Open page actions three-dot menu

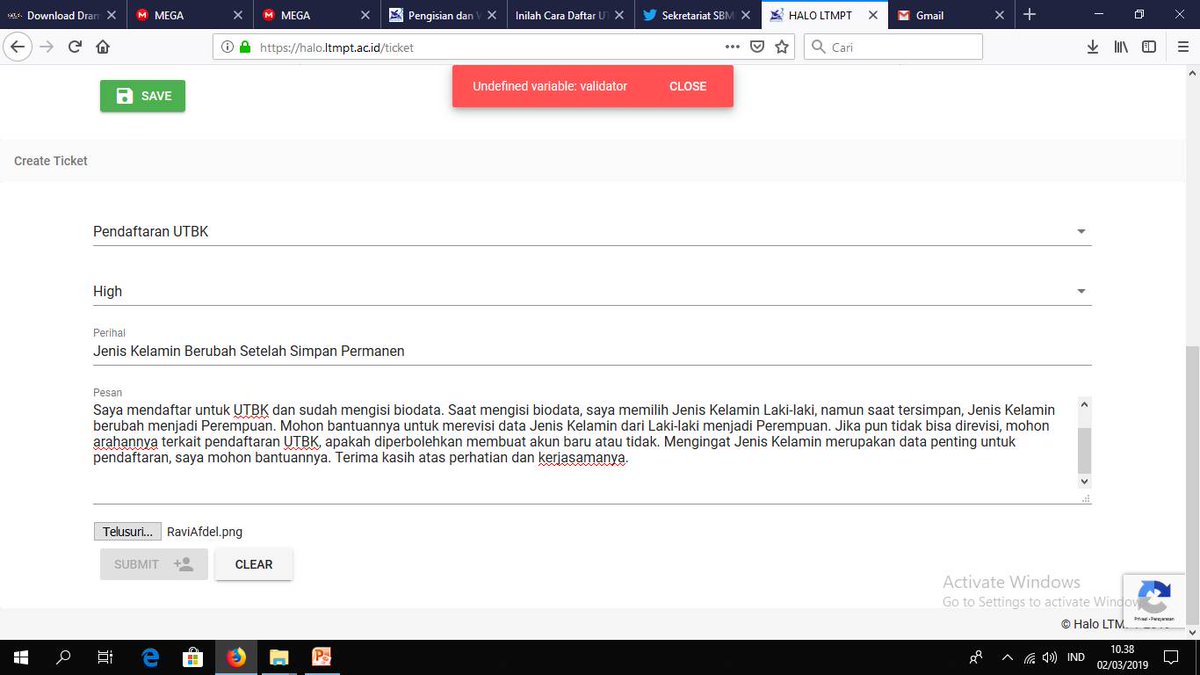point(732,47)
